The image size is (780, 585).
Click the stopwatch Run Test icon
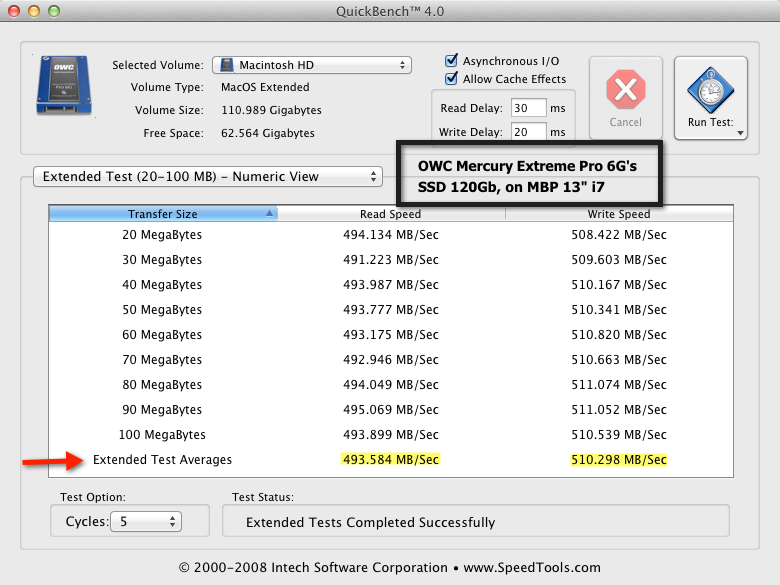(x=710, y=90)
